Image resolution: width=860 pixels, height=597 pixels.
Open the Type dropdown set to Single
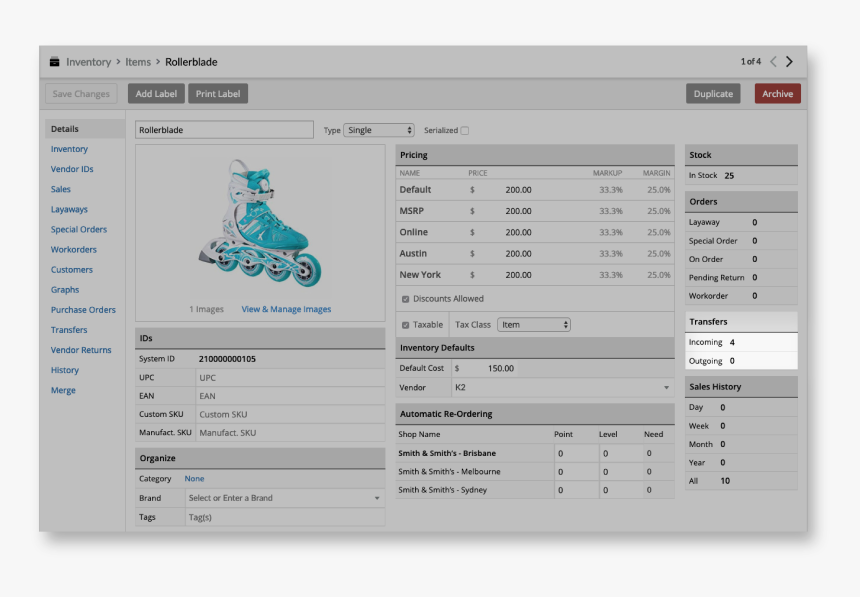click(379, 130)
